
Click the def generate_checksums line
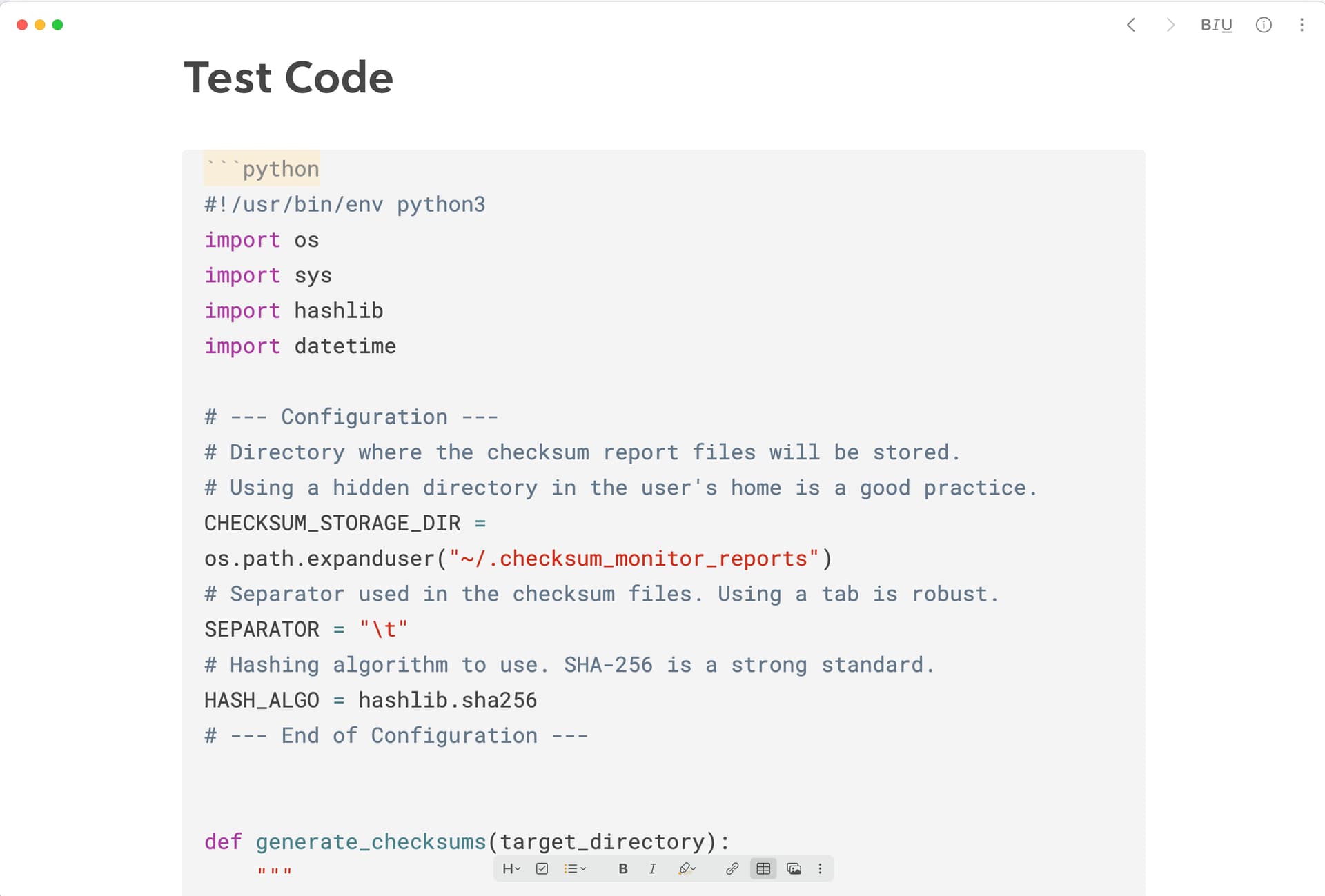(x=467, y=842)
